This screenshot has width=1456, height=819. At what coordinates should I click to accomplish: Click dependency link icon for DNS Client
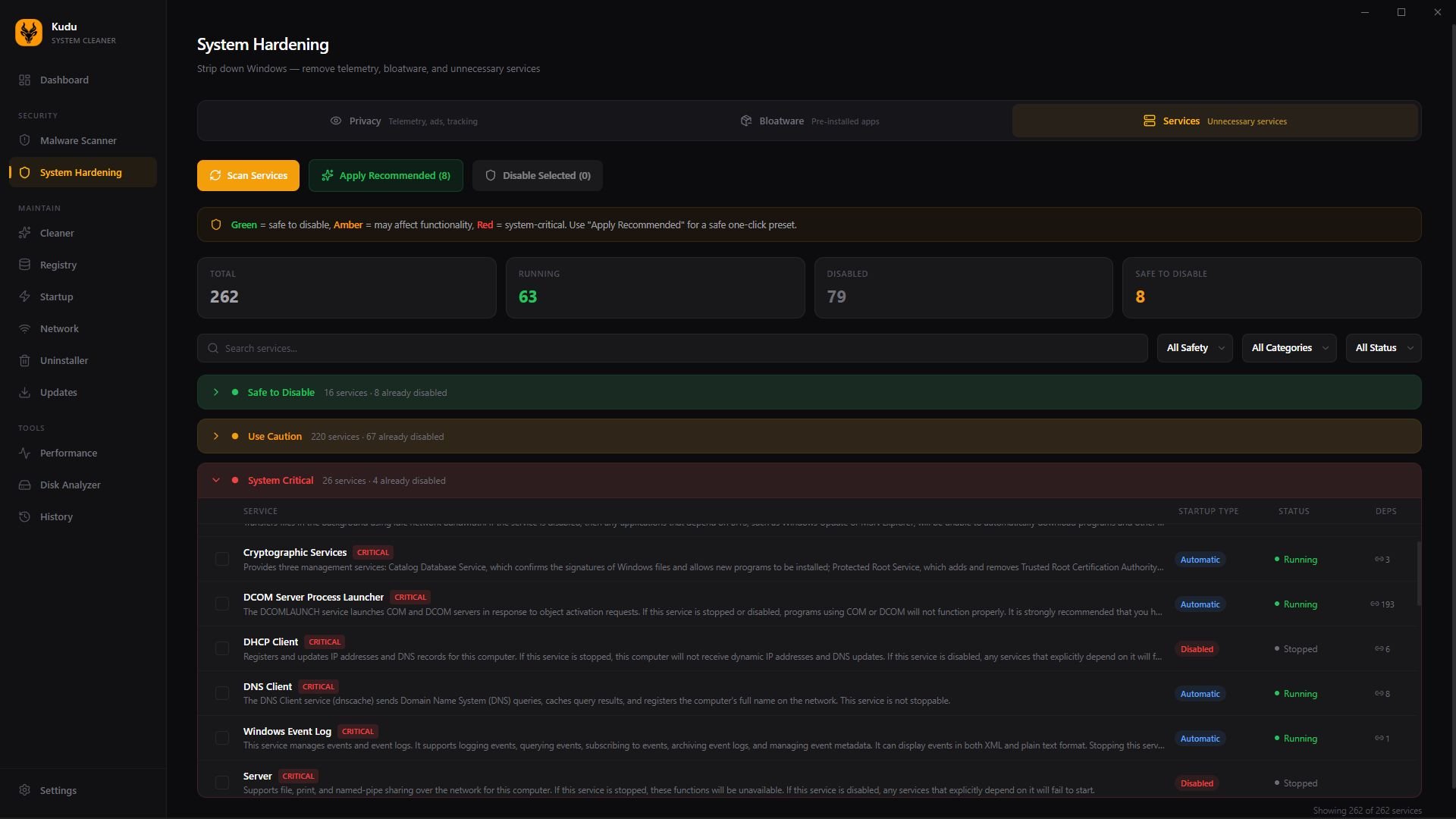[1379, 694]
